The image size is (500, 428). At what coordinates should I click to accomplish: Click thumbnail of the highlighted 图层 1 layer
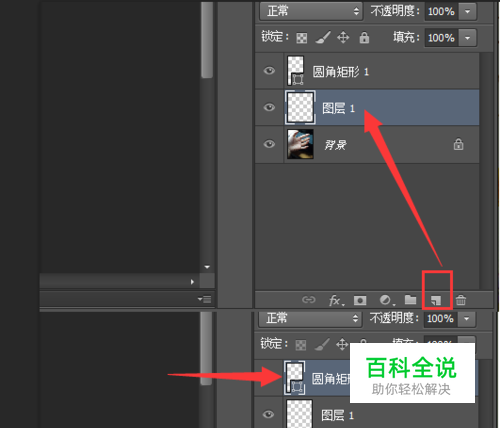pyautogui.click(x=300, y=107)
